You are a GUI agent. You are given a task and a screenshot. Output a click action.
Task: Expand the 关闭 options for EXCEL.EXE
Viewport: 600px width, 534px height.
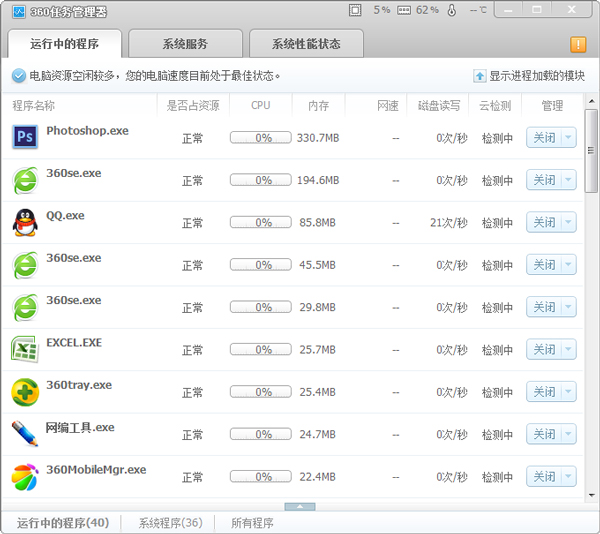(x=569, y=350)
